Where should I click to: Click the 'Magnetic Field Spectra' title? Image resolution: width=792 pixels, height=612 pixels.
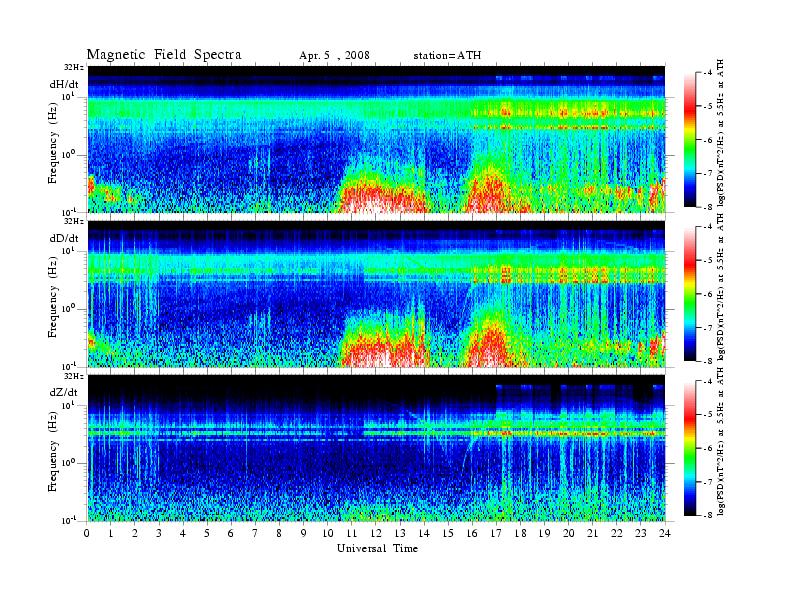pos(164,55)
